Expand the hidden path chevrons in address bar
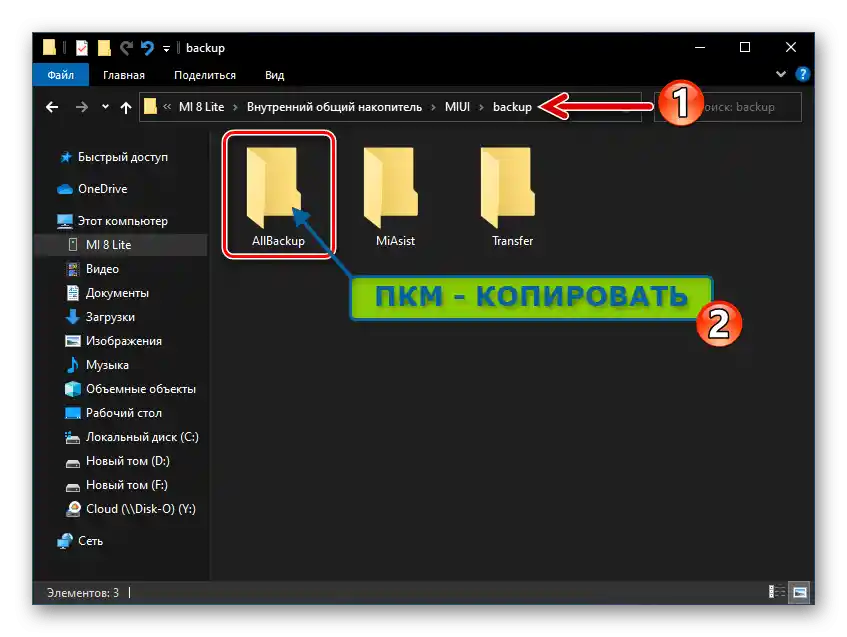This screenshot has width=847, height=637. click(167, 106)
